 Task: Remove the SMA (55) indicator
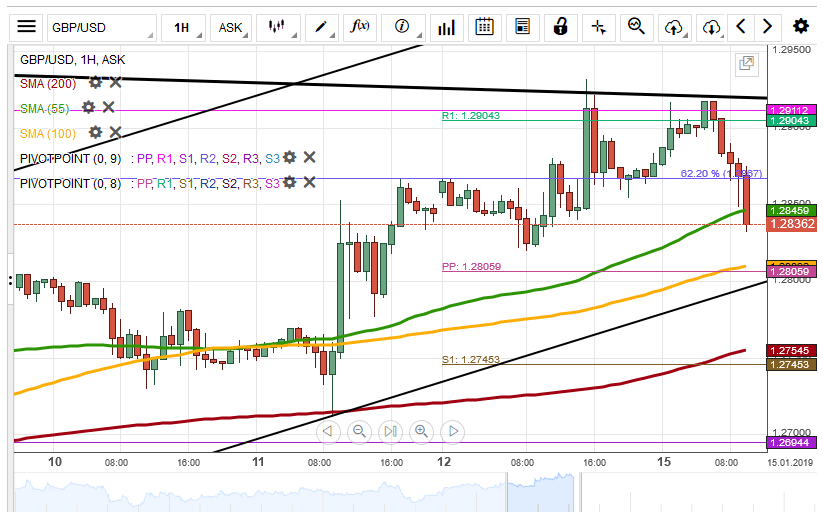[109, 107]
